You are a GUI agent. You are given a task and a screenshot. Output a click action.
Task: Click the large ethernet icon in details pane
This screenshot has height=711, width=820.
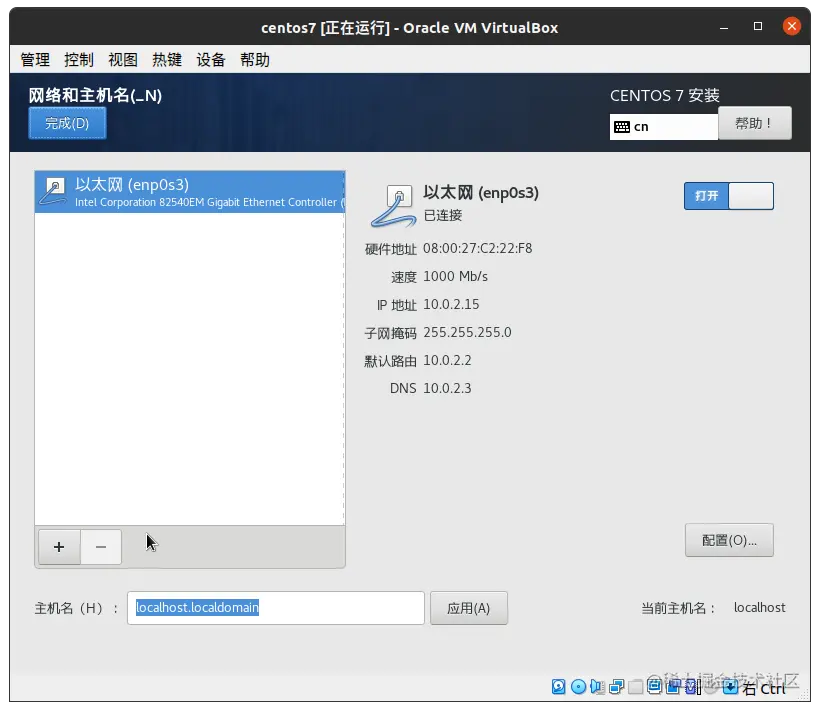click(x=394, y=207)
